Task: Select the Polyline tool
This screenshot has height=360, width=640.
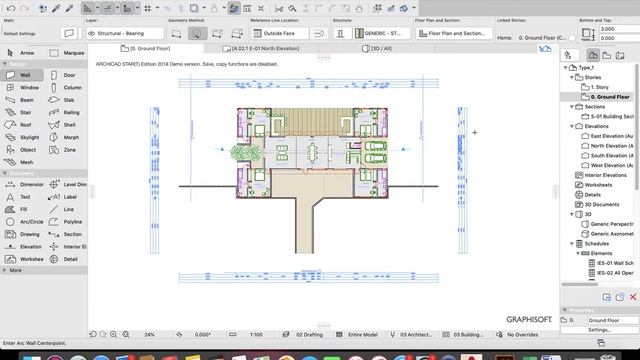Action: pyautogui.click(x=65, y=222)
